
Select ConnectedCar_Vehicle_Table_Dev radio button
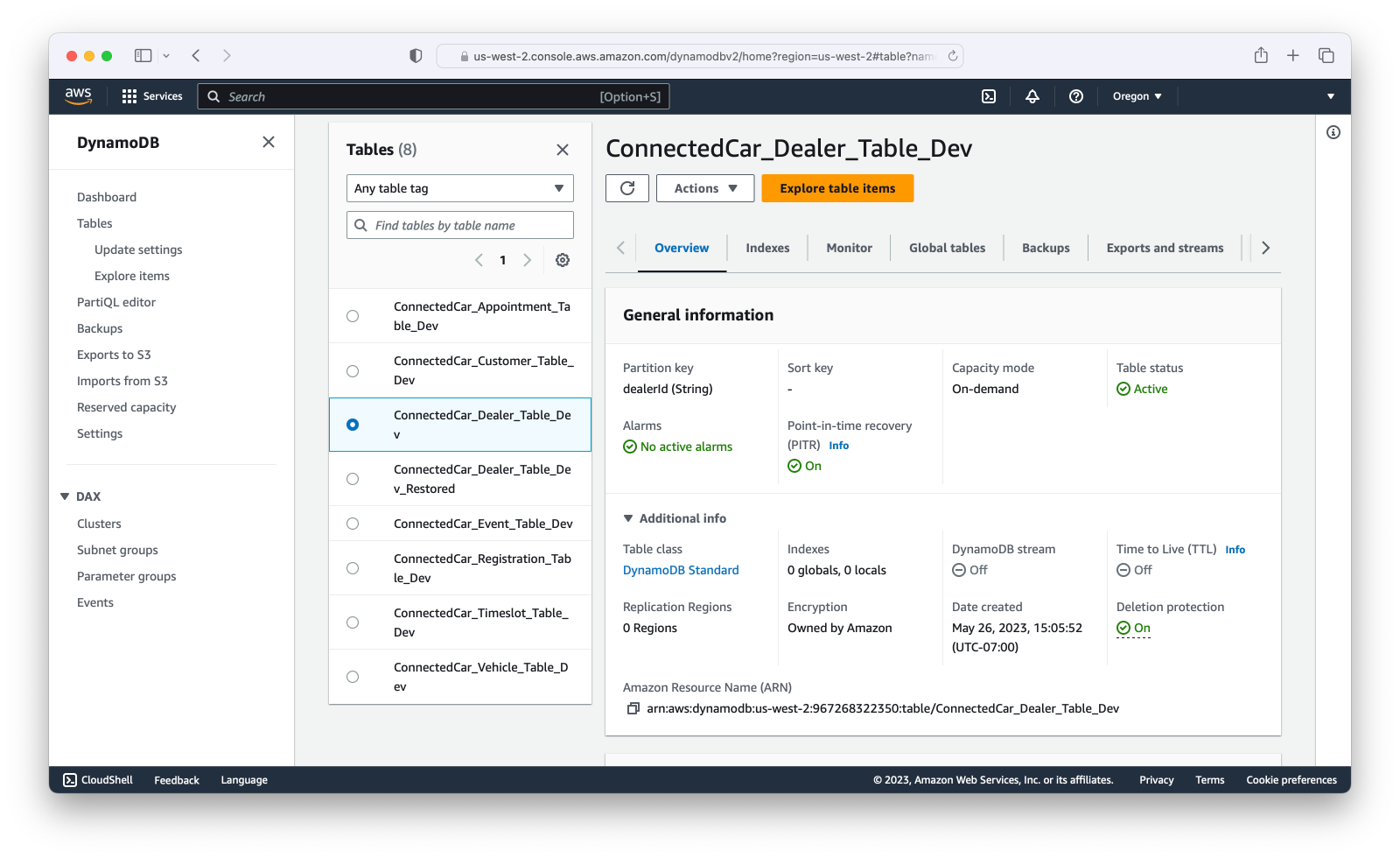353,677
